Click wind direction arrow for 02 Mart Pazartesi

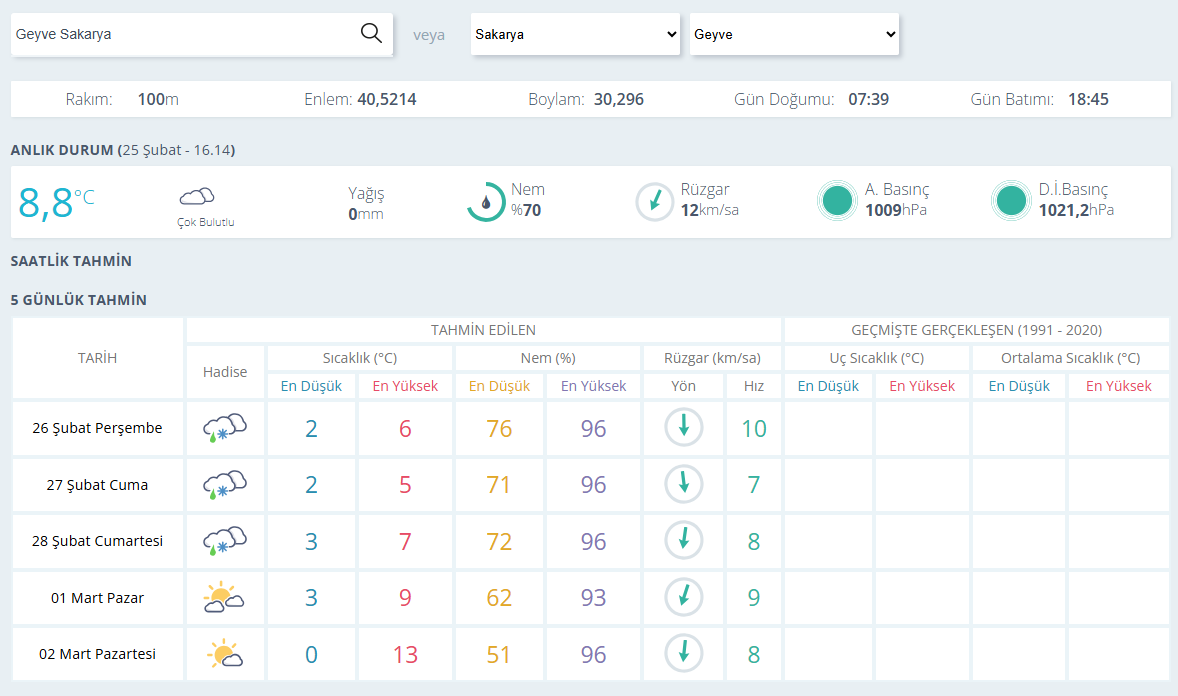[684, 653]
